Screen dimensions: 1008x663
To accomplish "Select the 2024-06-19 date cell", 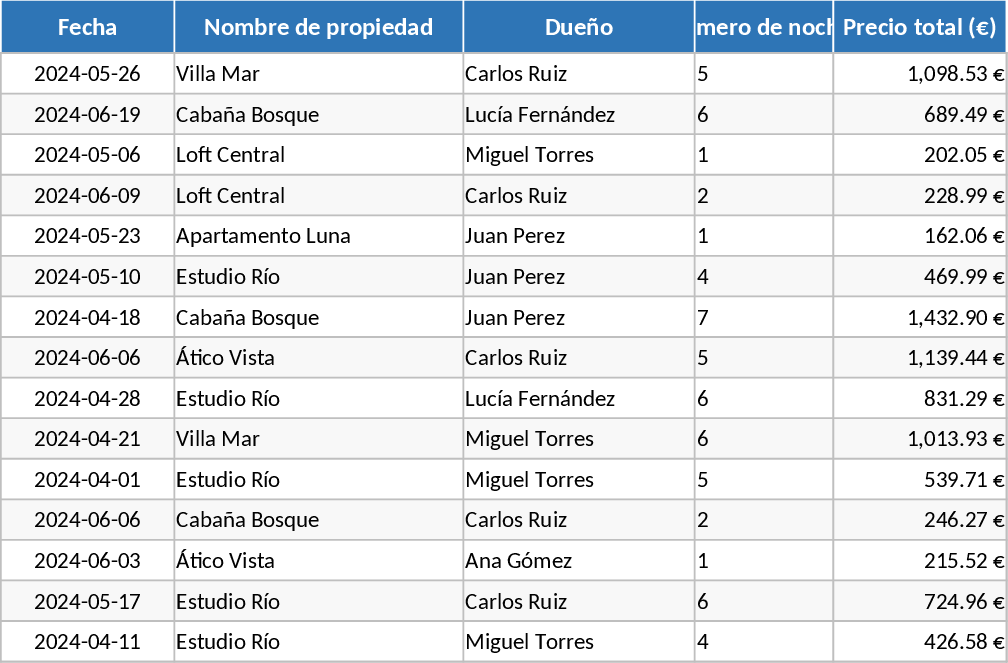I will tap(87, 115).
